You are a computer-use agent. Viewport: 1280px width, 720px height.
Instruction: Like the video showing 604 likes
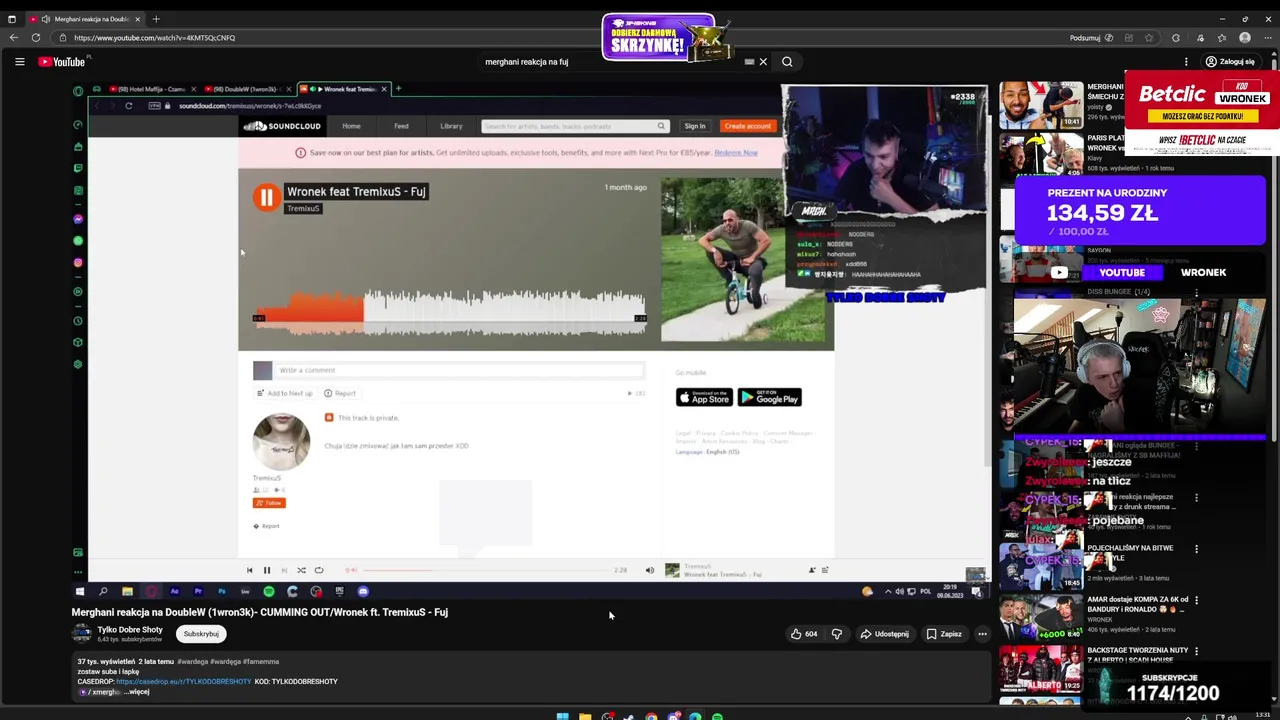pyautogui.click(x=804, y=634)
